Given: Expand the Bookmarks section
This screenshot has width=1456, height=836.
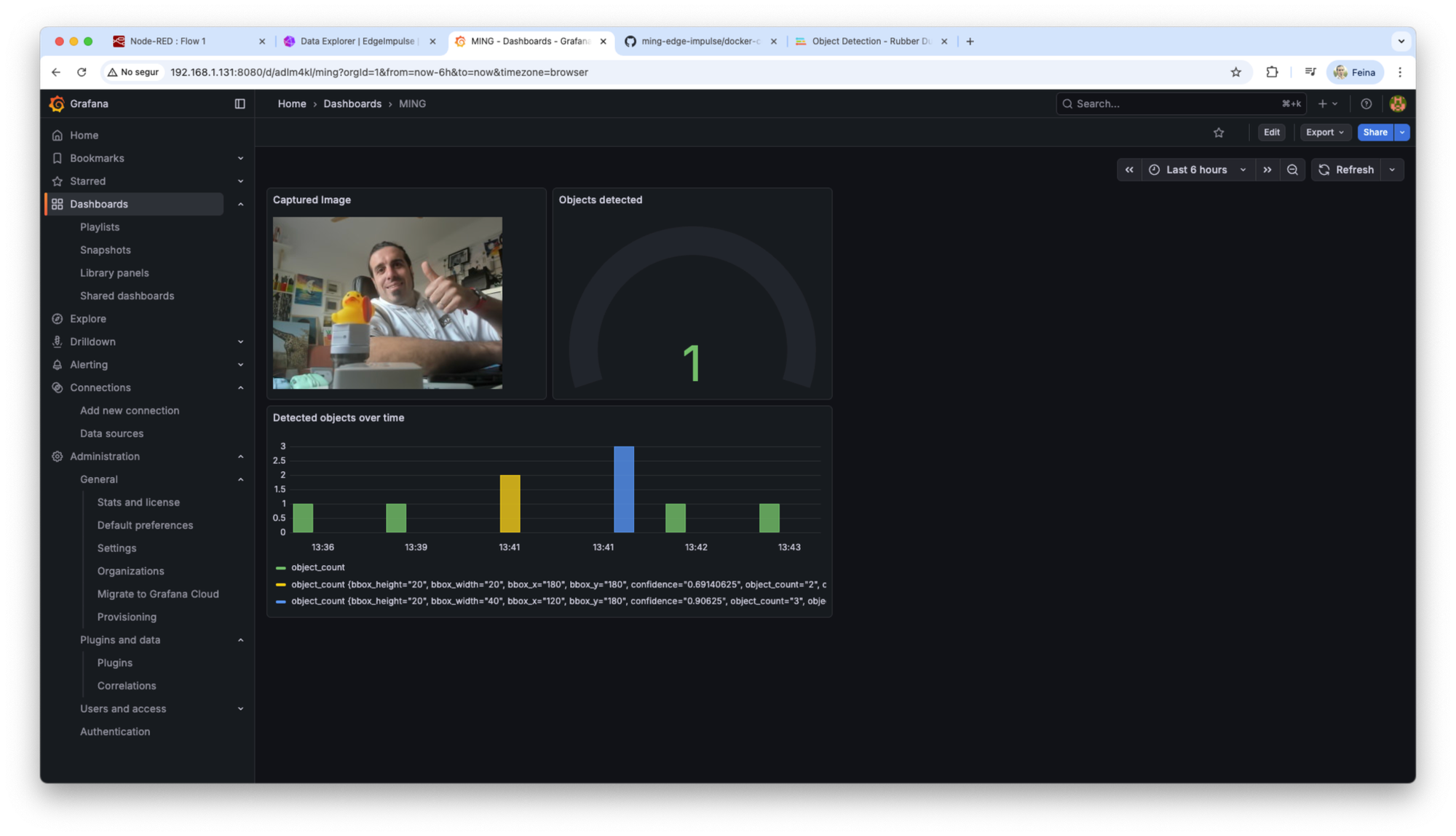Looking at the screenshot, I should [x=240, y=159].
